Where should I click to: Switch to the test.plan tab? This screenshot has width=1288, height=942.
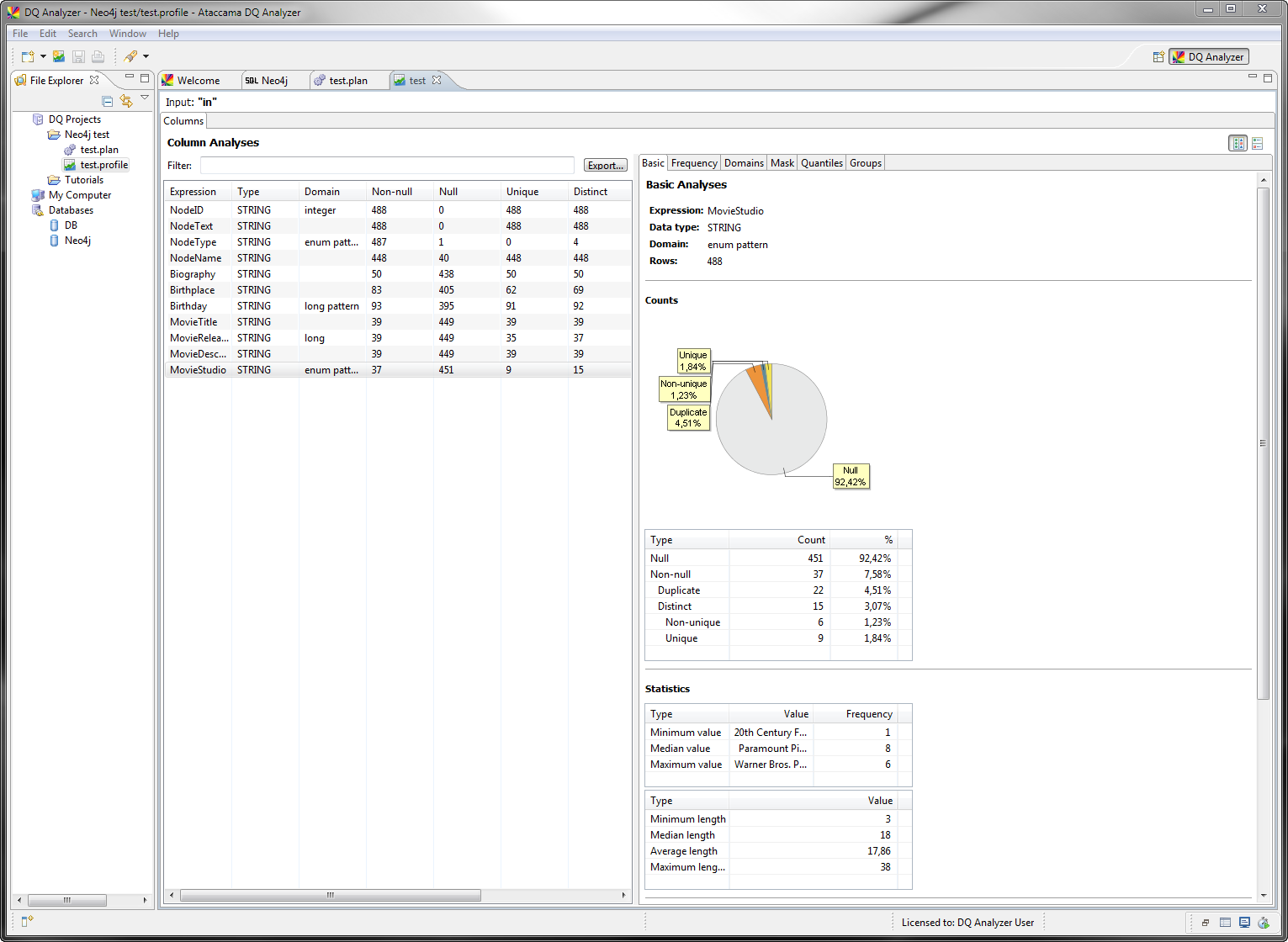(x=348, y=81)
